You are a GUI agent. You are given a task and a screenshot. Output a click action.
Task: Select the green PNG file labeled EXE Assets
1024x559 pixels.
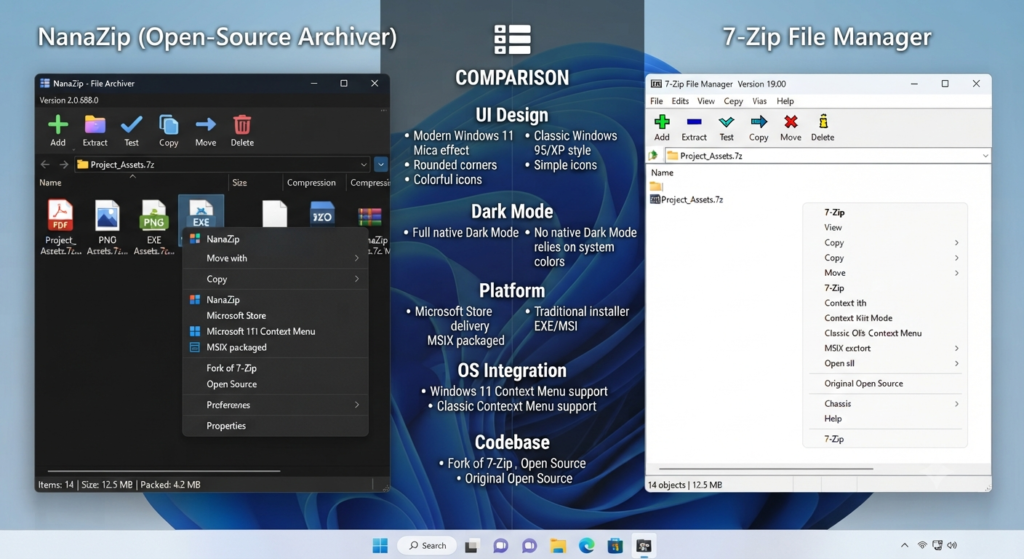point(153,216)
